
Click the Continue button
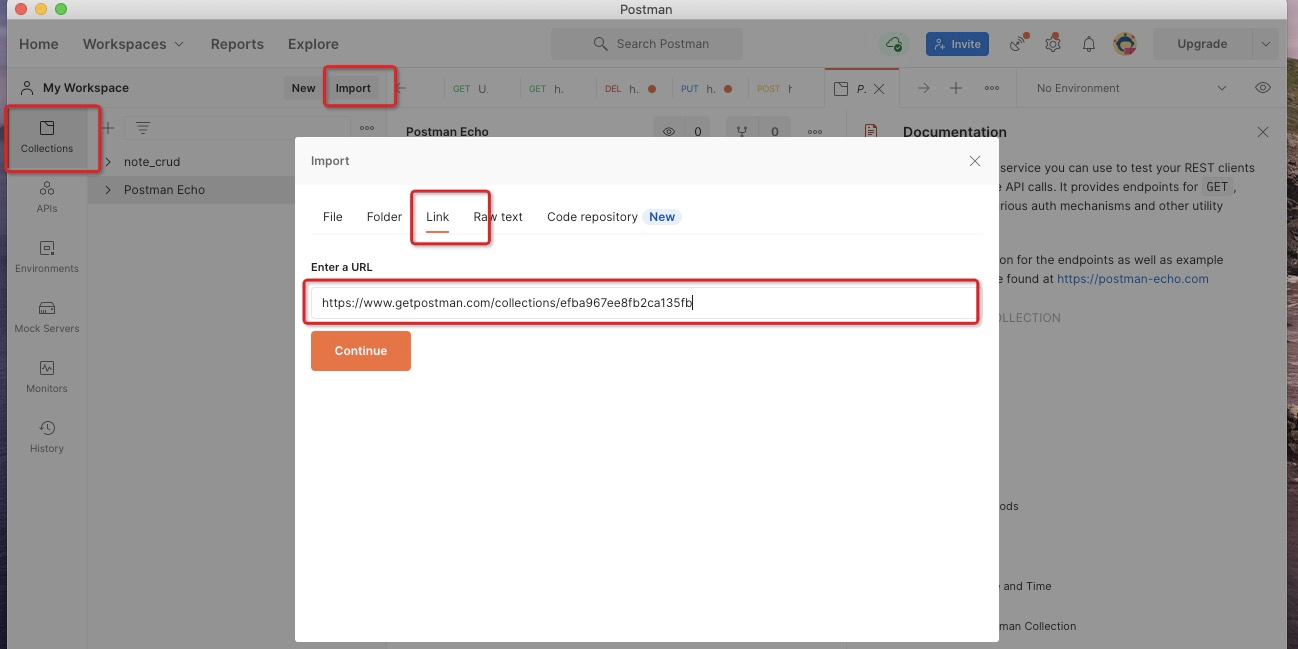361,351
